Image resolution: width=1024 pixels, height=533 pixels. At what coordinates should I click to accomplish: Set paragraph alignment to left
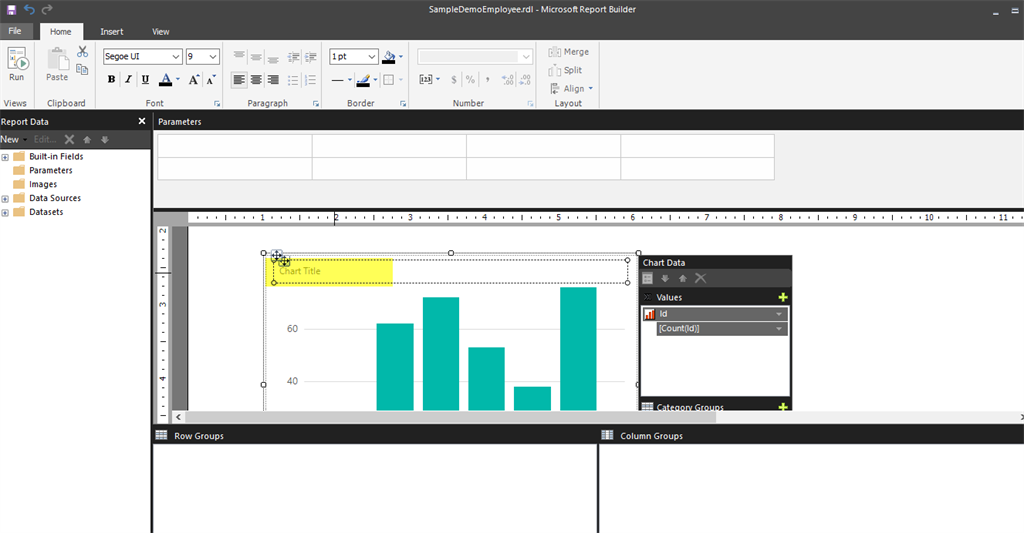coord(240,80)
